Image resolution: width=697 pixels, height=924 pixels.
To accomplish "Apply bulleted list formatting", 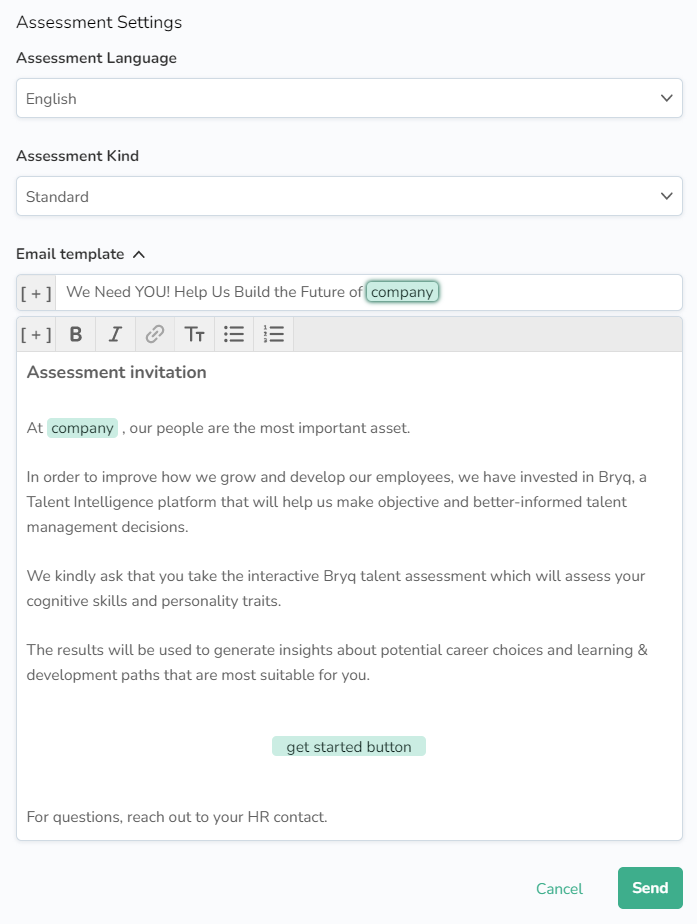I will [x=234, y=334].
